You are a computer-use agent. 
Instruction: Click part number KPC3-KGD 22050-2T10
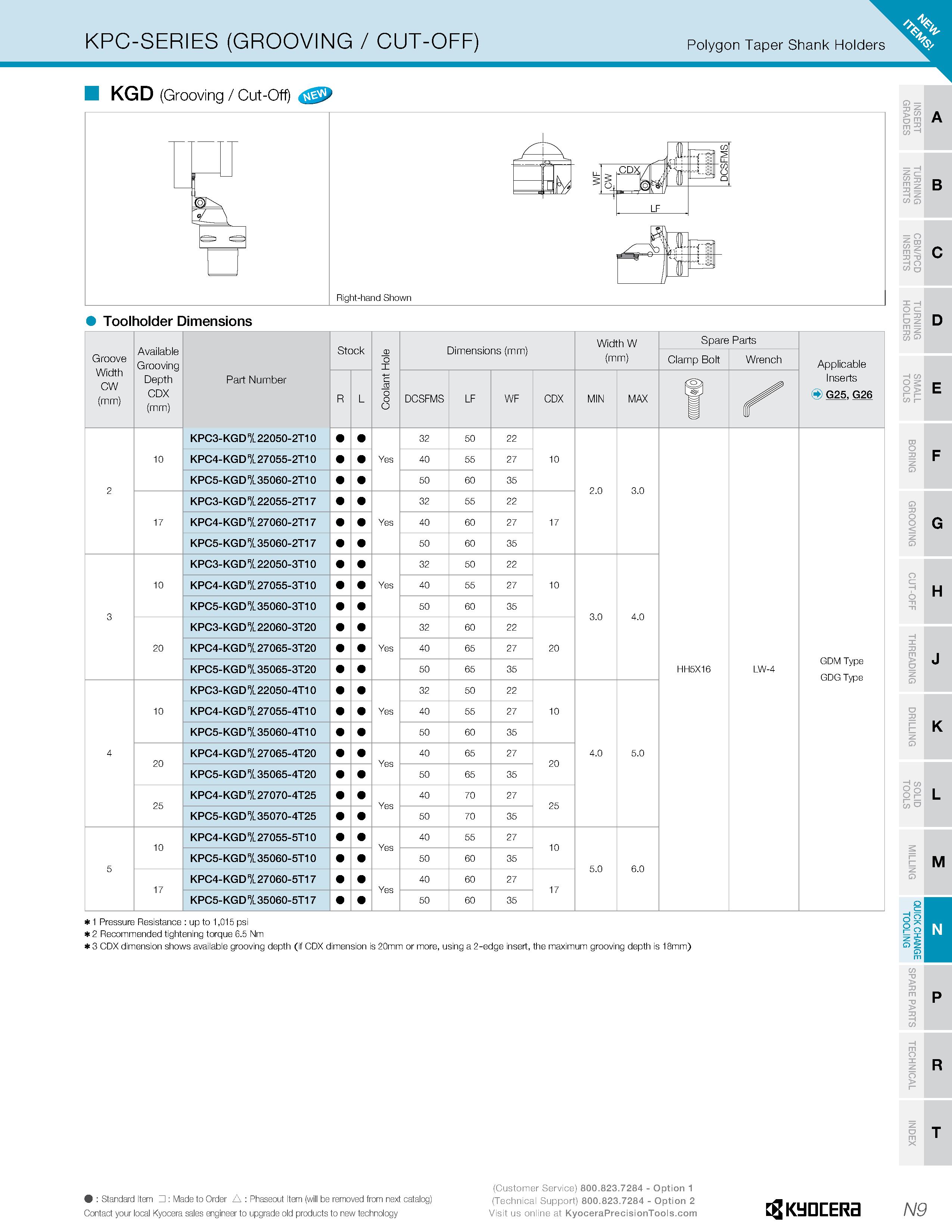tap(253, 438)
